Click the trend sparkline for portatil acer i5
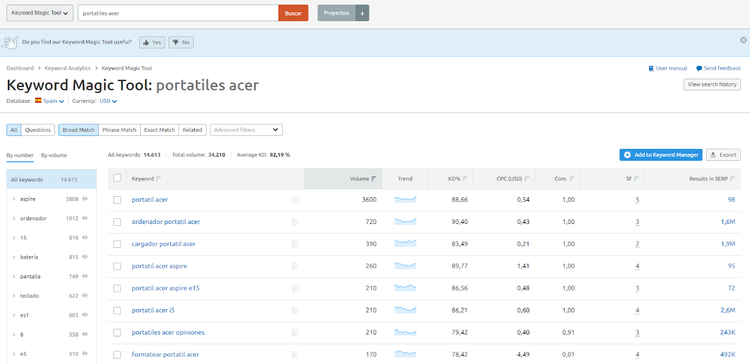Image resolution: width=750 pixels, height=364 pixels. click(405, 310)
